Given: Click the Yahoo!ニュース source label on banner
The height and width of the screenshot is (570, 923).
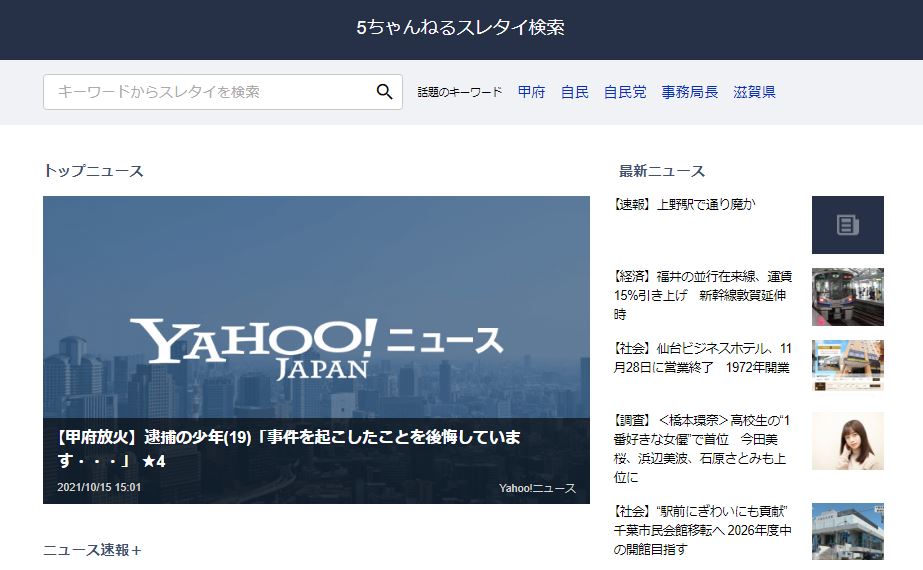Looking at the screenshot, I should (x=537, y=488).
